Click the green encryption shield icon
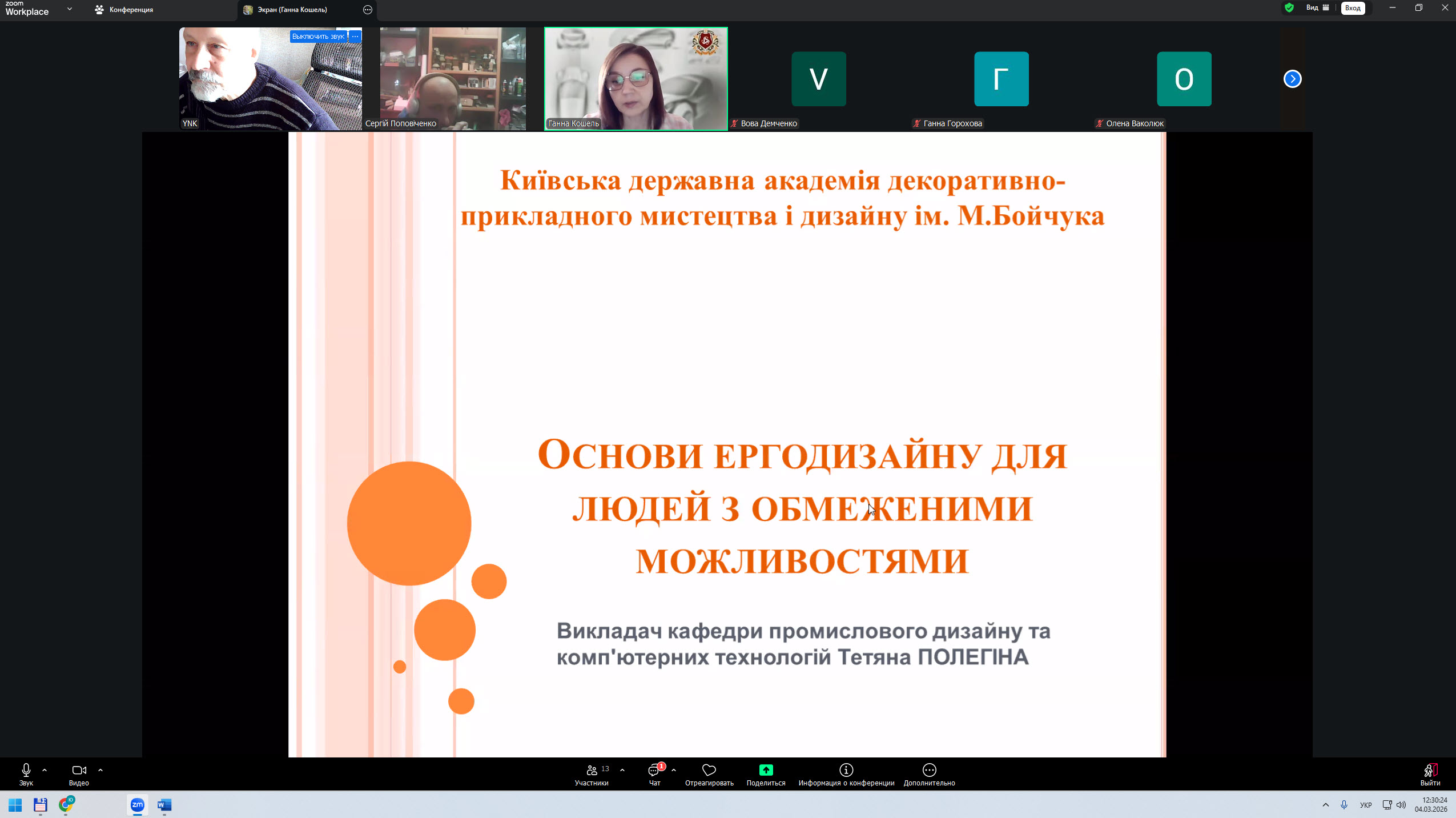1456x818 pixels. (1289, 8)
